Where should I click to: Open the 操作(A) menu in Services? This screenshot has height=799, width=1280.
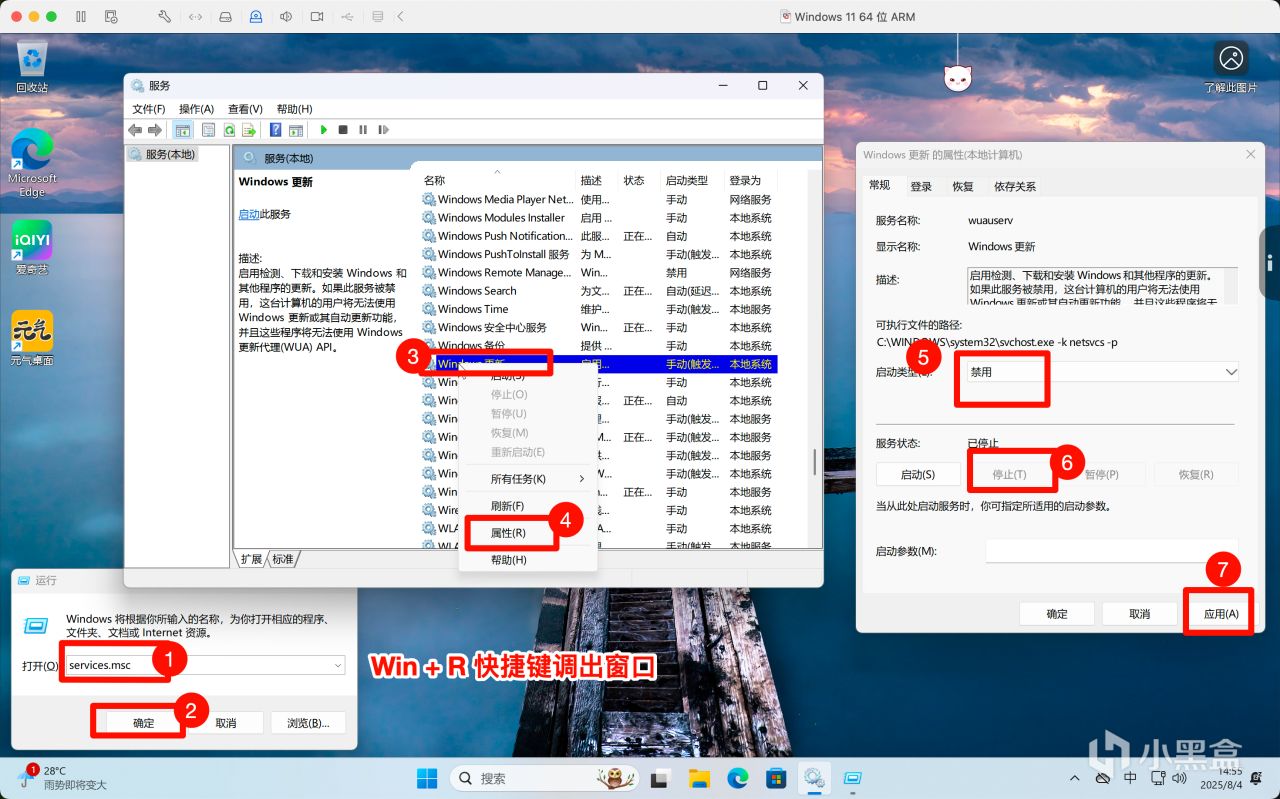point(196,108)
